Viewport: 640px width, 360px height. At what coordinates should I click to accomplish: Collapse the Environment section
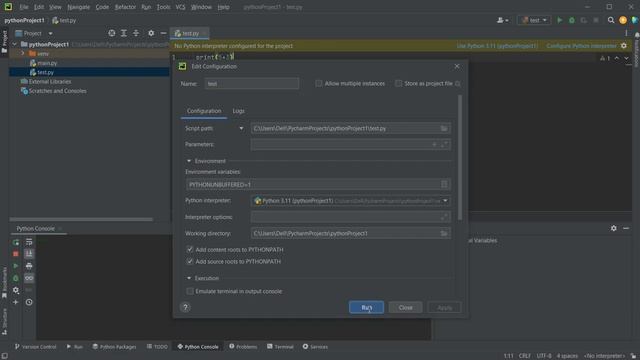click(189, 161)
